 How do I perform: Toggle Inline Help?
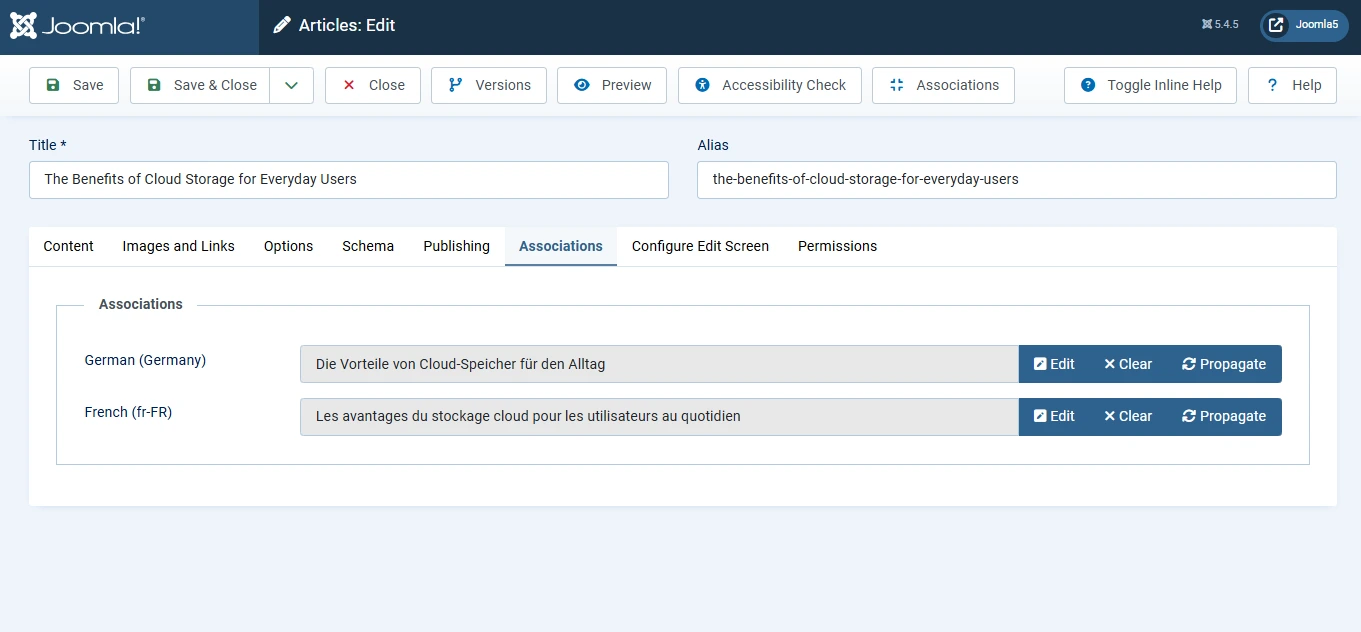[x=1150, y=85]
